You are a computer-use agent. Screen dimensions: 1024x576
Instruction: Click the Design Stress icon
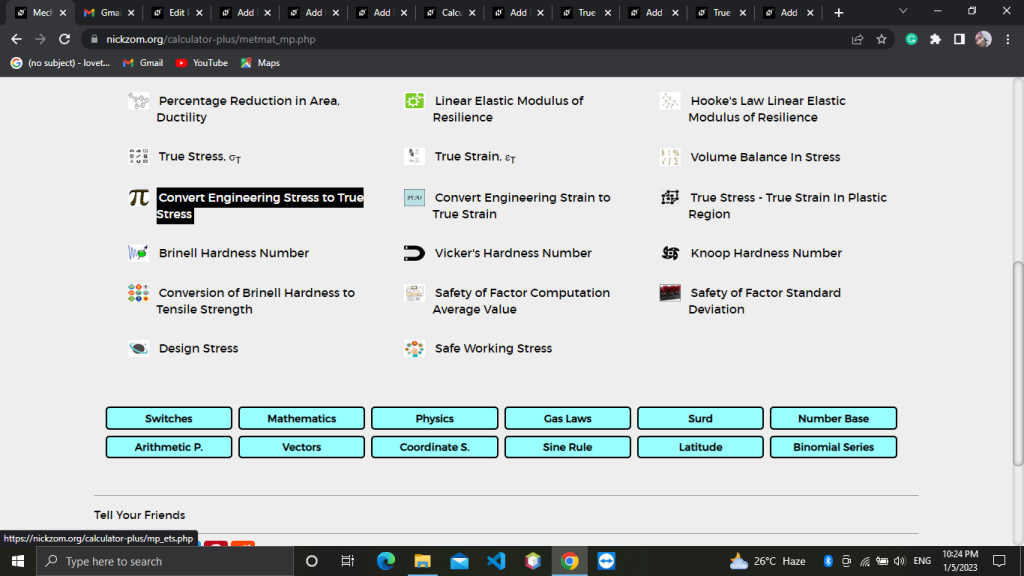coord(138,348)
